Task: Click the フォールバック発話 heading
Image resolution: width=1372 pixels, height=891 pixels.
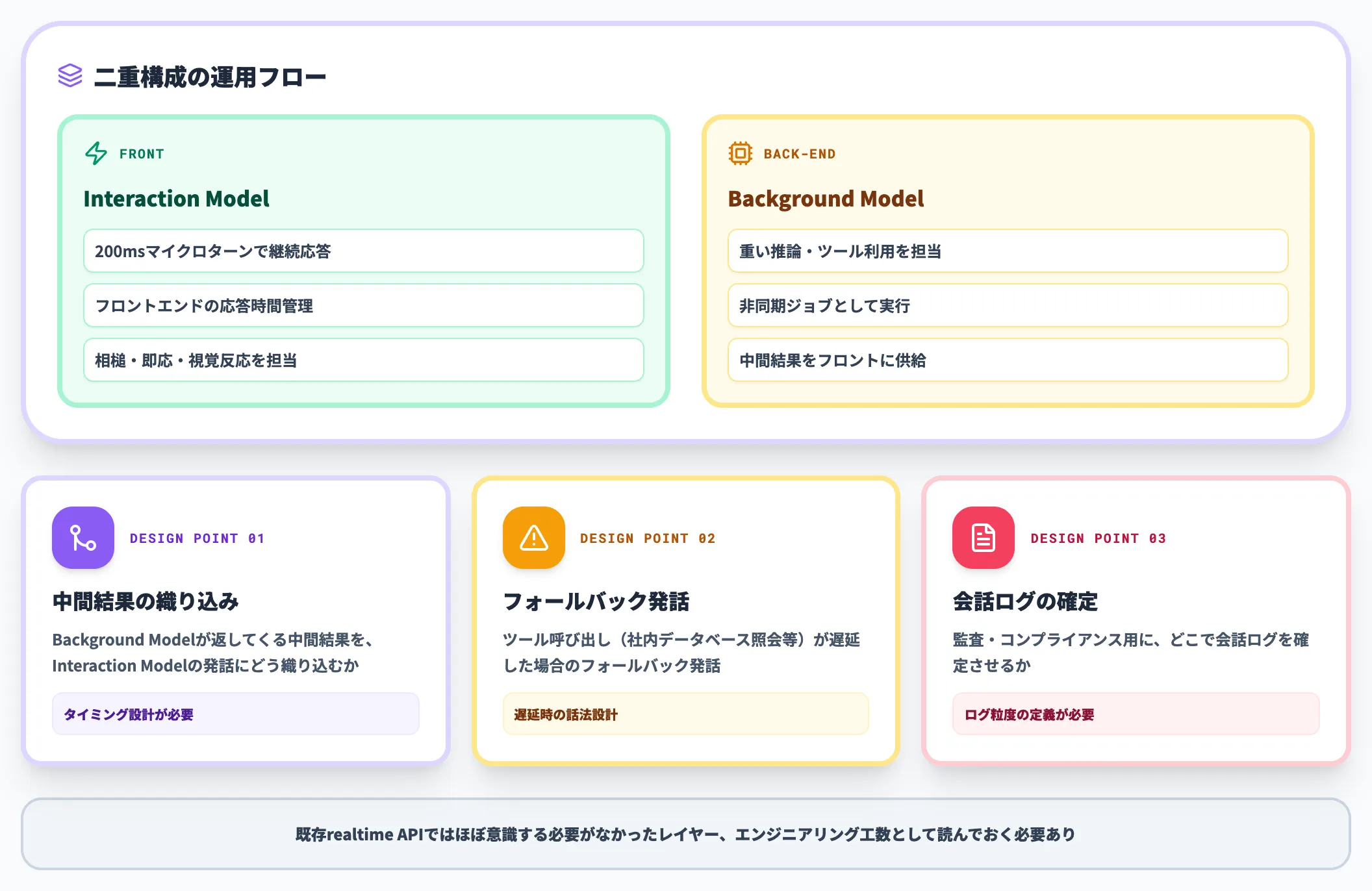Action: click(x=596, y=601)
